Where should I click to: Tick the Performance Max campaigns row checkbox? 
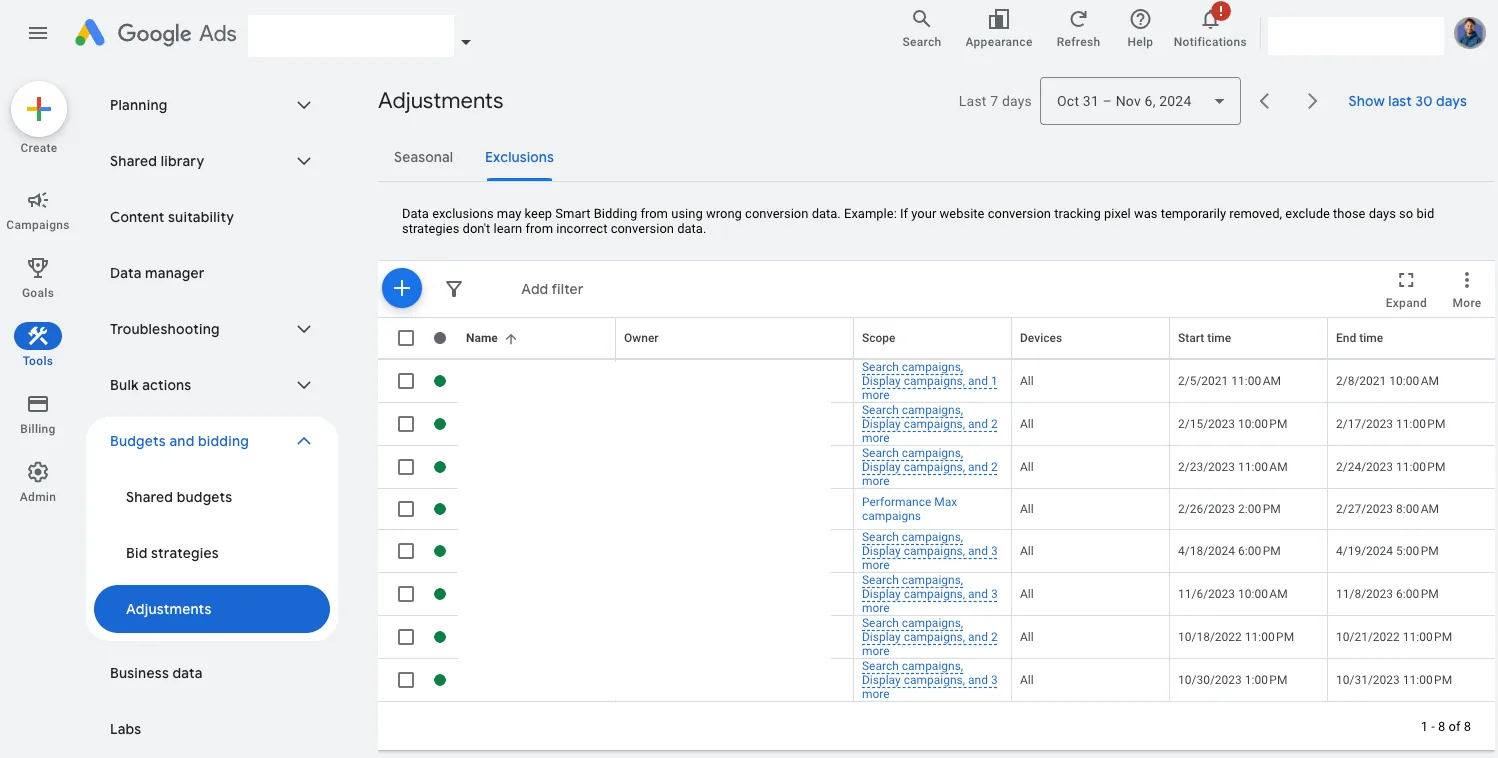[406, 509]
